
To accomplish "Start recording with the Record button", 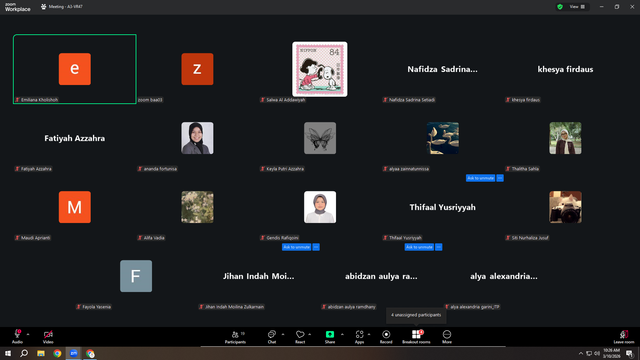I will [386, 337].
